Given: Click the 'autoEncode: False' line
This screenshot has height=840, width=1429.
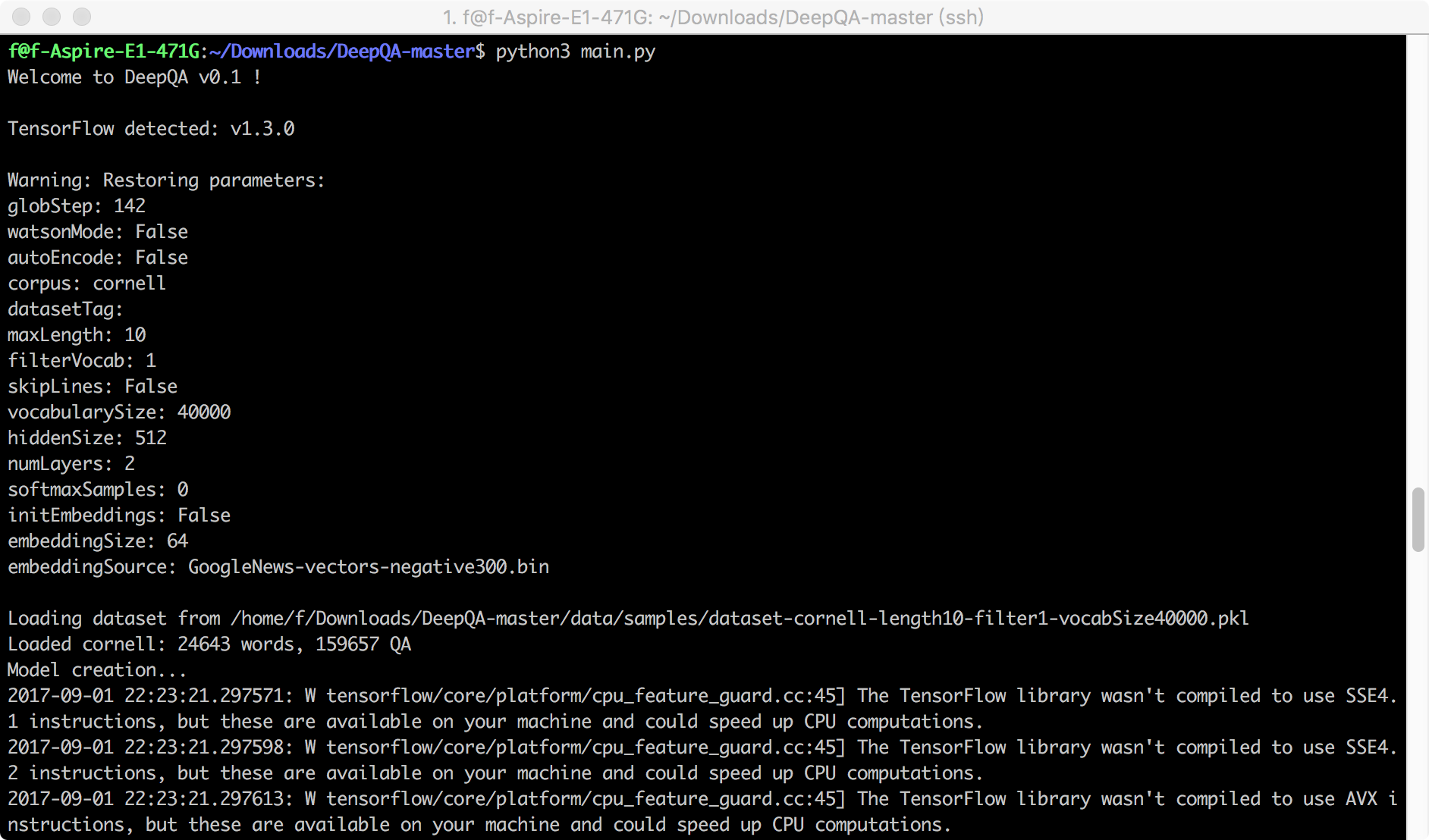Looking at the screenshot, I should [98, 258].
